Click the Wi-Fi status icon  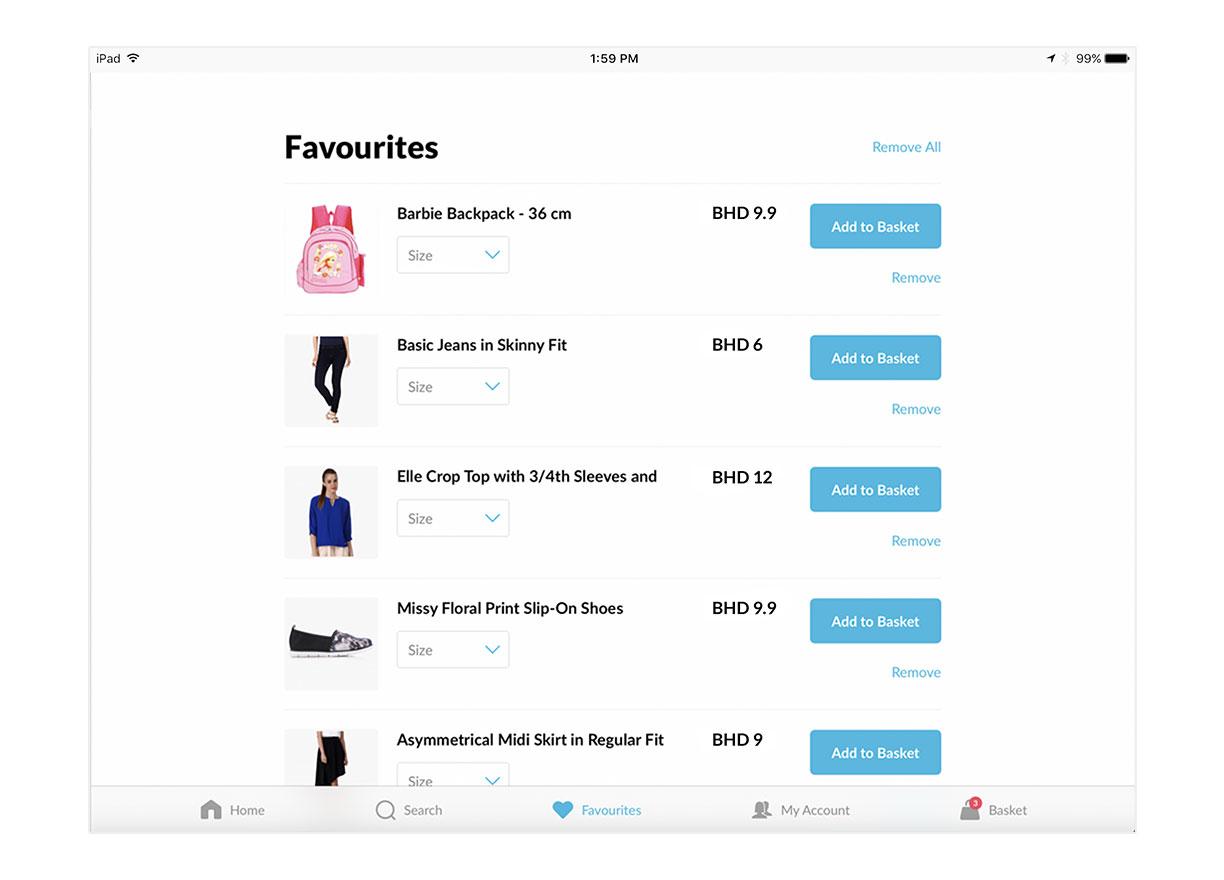(133, 58)
